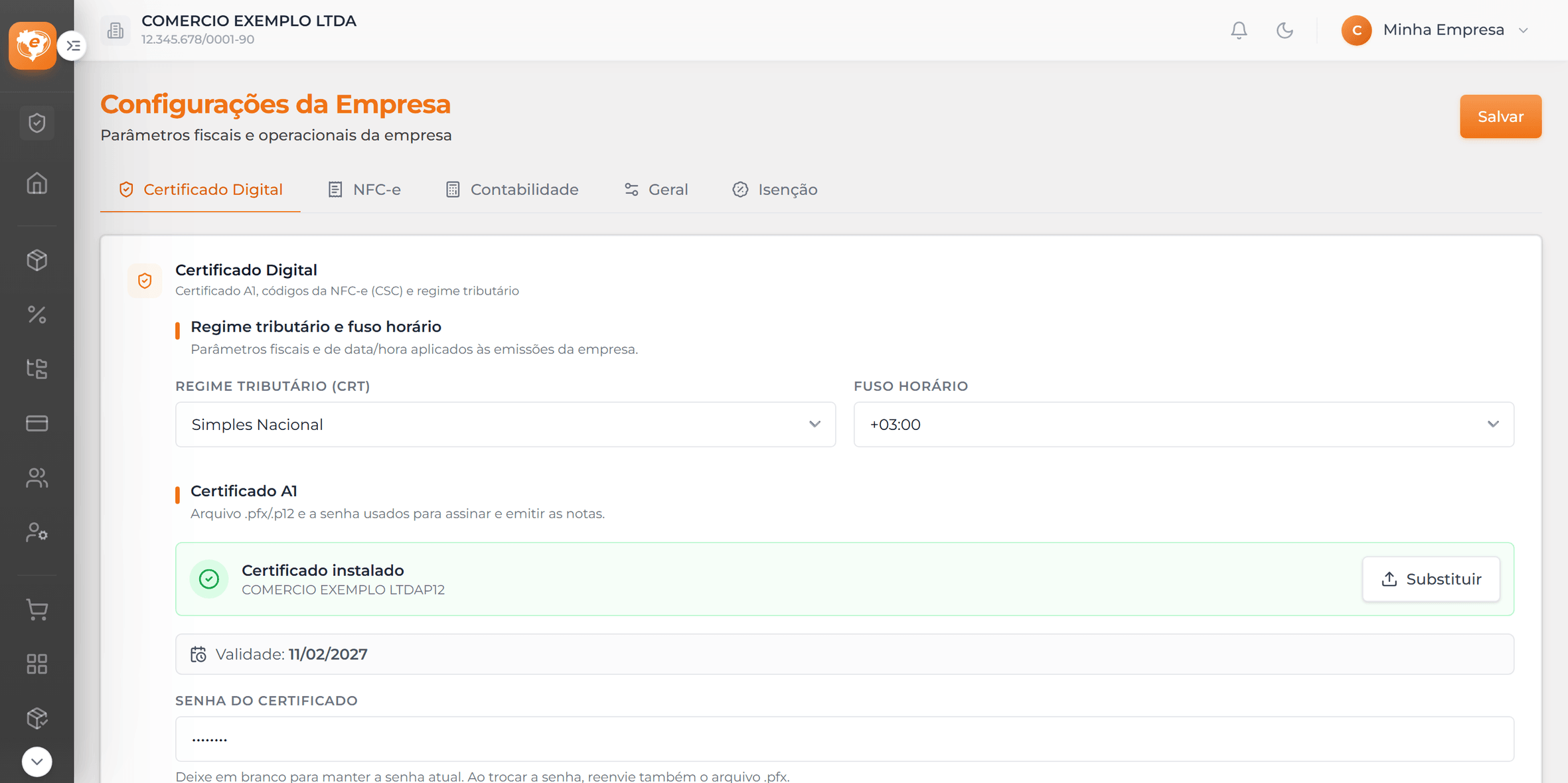This screenshot has height=783, width=1568.
Task: Click the Salvar button
Action: [1500, 116]
